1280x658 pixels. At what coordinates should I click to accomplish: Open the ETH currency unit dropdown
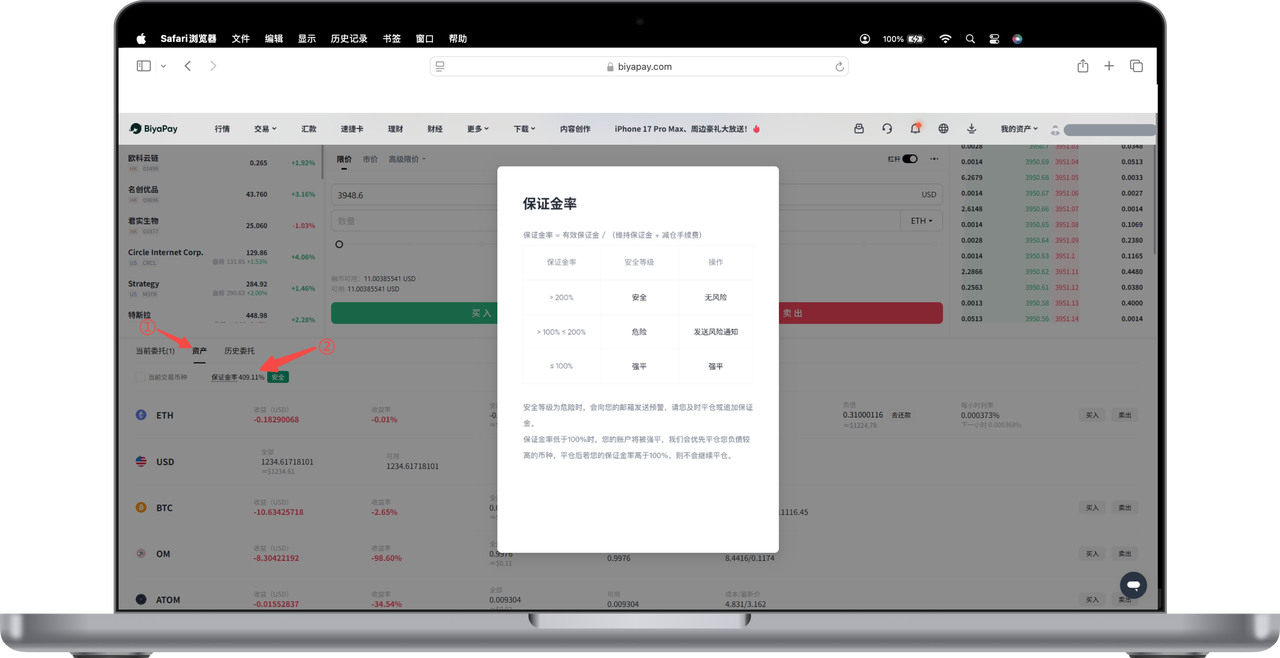click(x=921, y=220)
